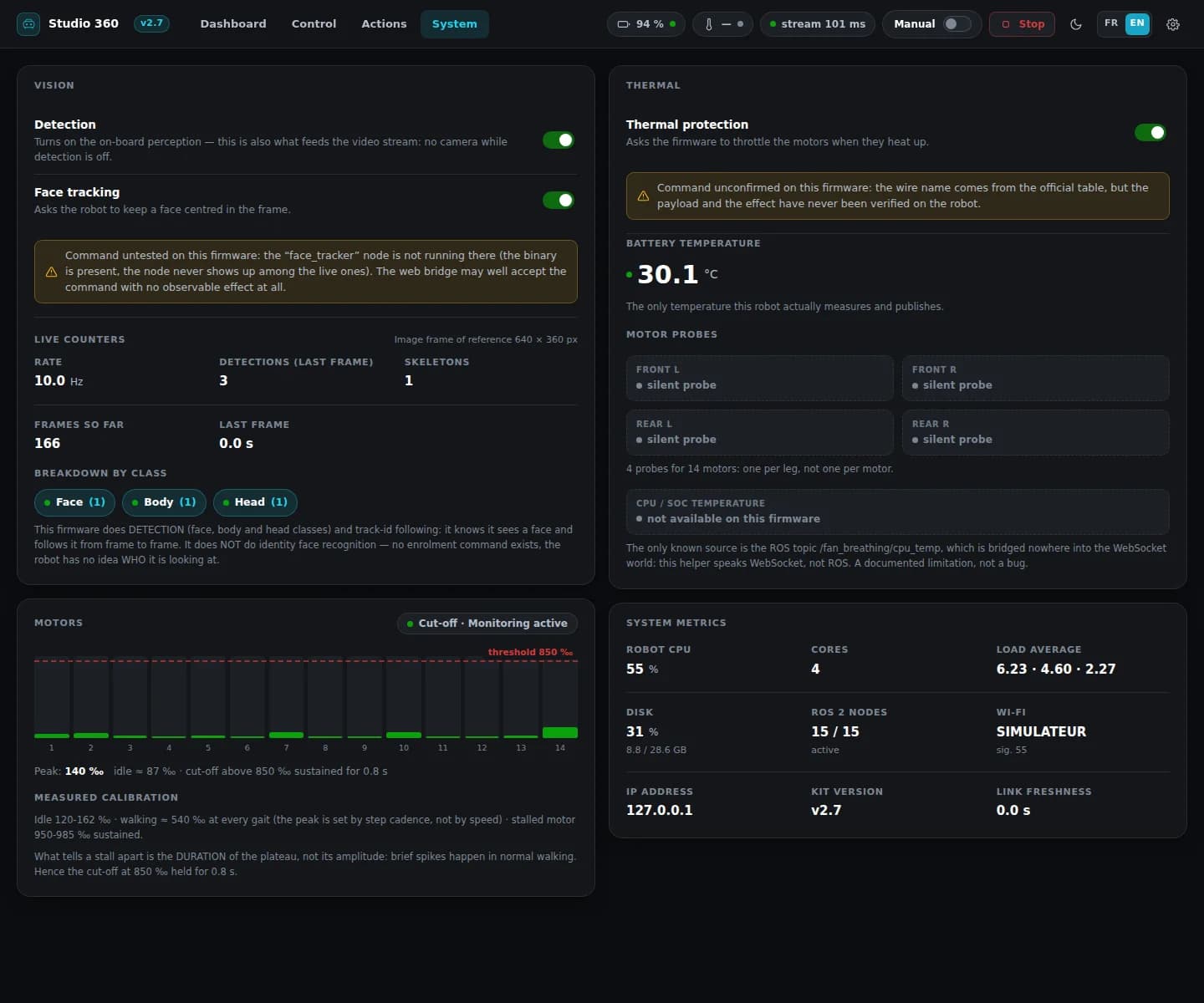
Task: Click the detections last frame value 3
Action: (223, 381)
